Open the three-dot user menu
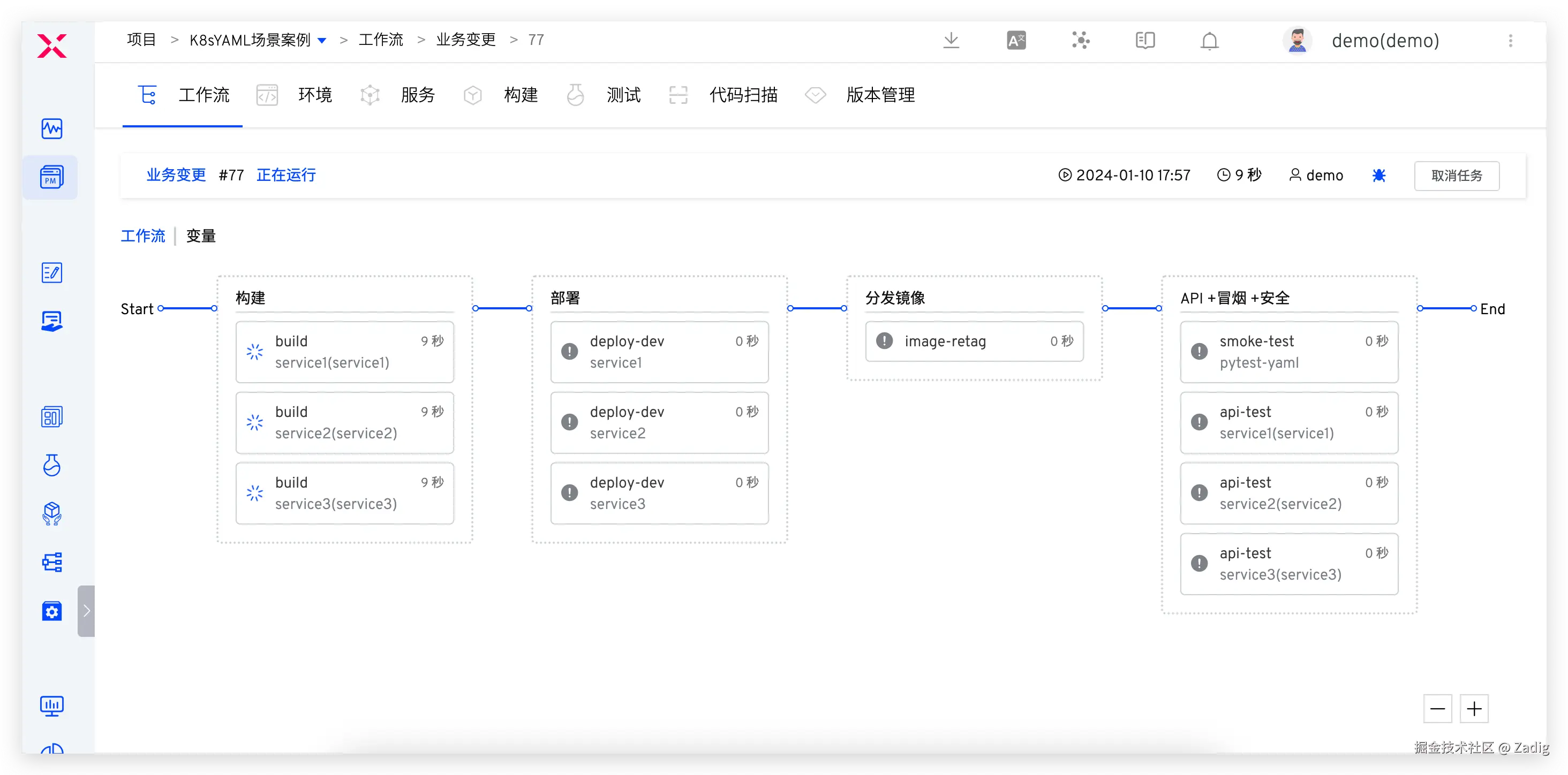The width and height of the screenshot is (1568, 775). click(x=1510, y=41)
